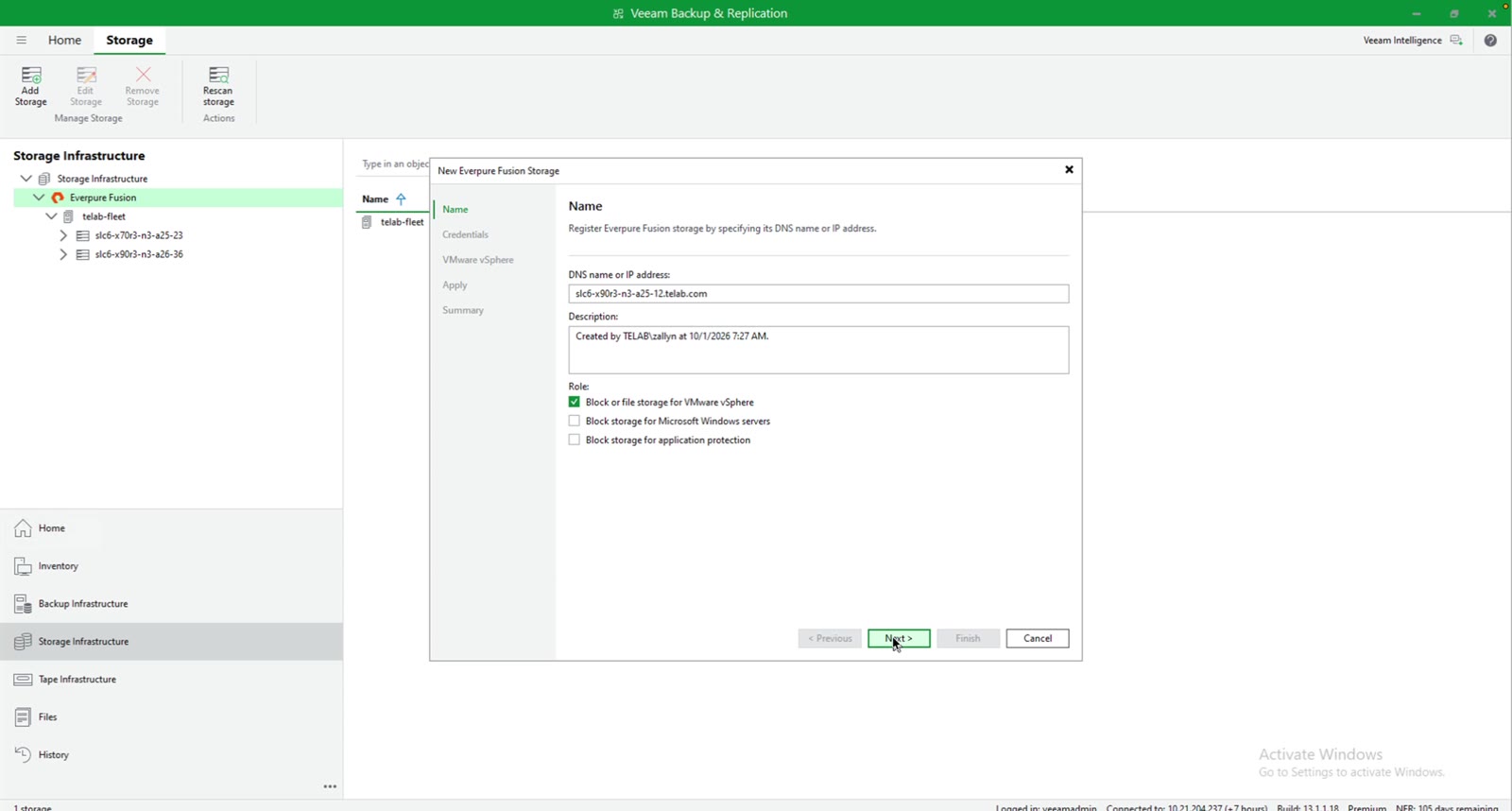Screen dimensions: 1512x811
Task: Select telab-fleet in the storage tree
Action: pos(104,216)
